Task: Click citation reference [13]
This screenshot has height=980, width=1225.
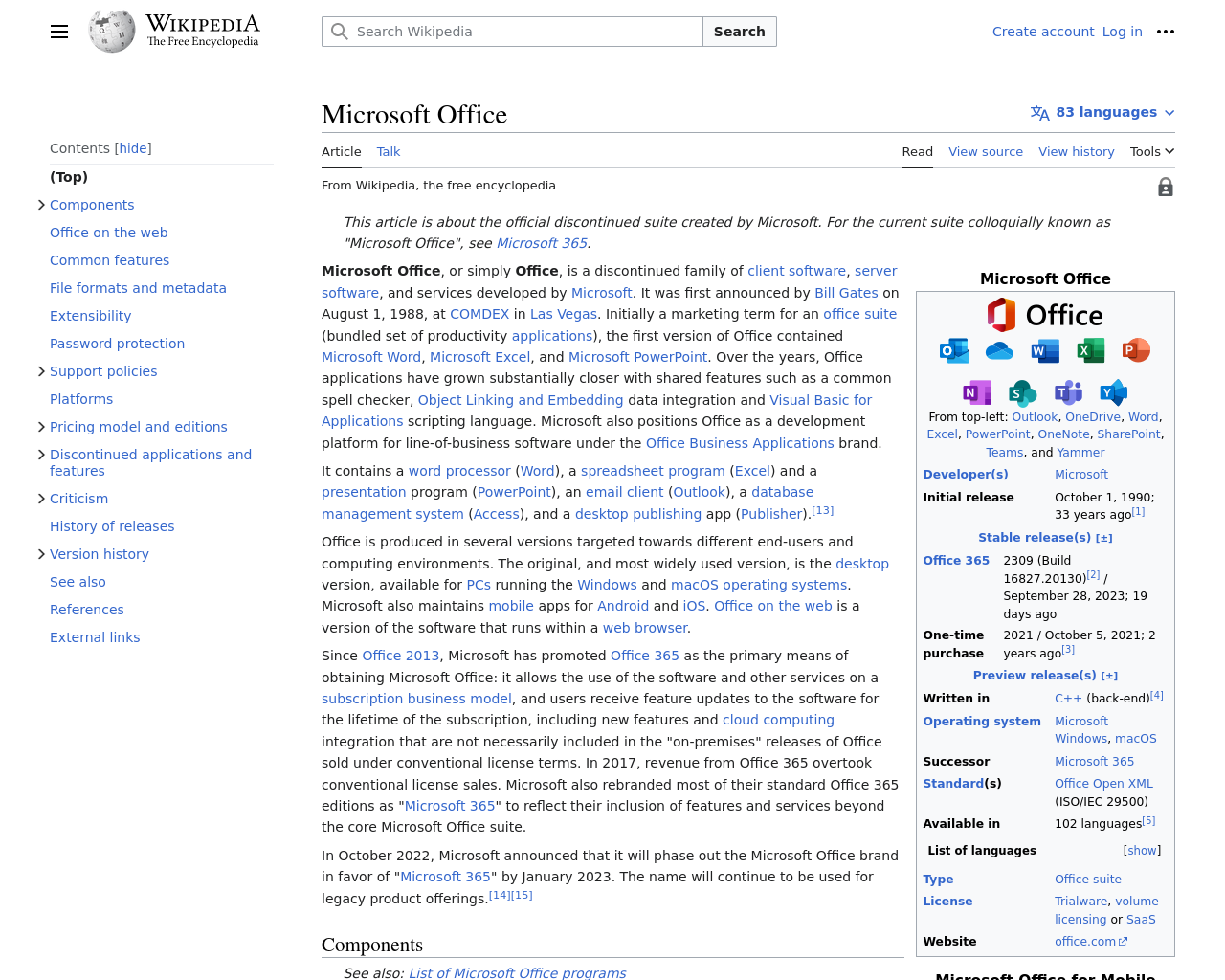Action: click(x=823, y=510)
